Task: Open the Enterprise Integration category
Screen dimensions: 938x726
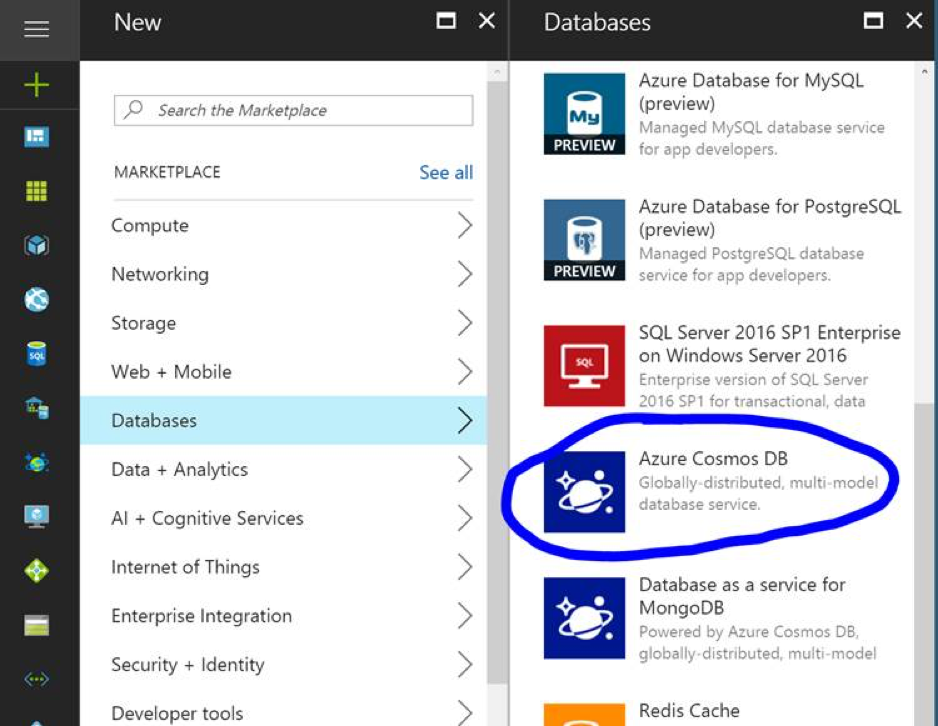Action: [x=284, y=615]
